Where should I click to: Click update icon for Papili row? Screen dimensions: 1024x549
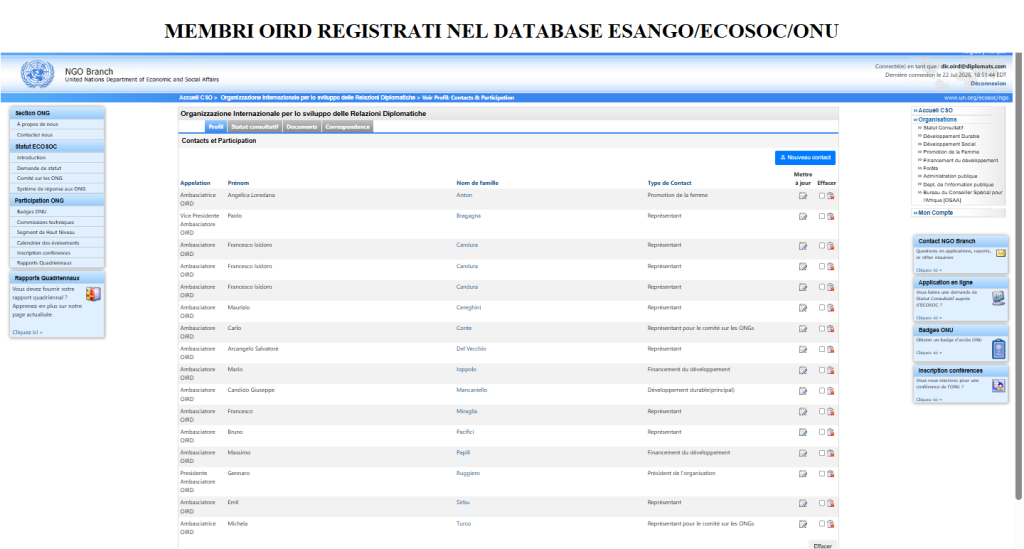(803, 453)
